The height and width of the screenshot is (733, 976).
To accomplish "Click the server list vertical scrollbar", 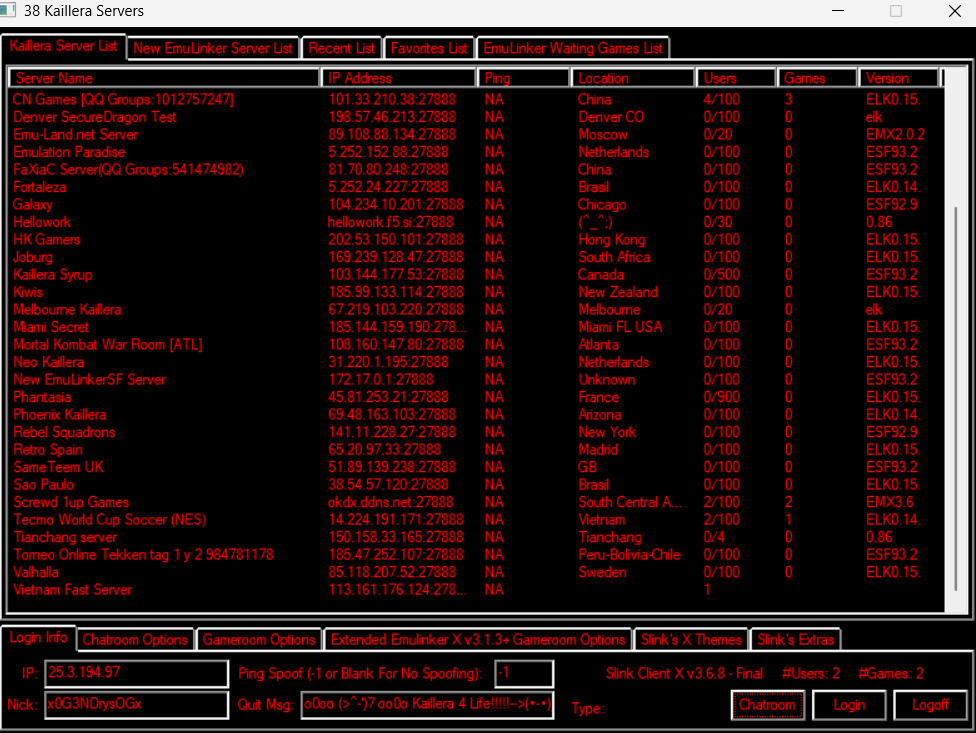I will (x=955, y=398).
